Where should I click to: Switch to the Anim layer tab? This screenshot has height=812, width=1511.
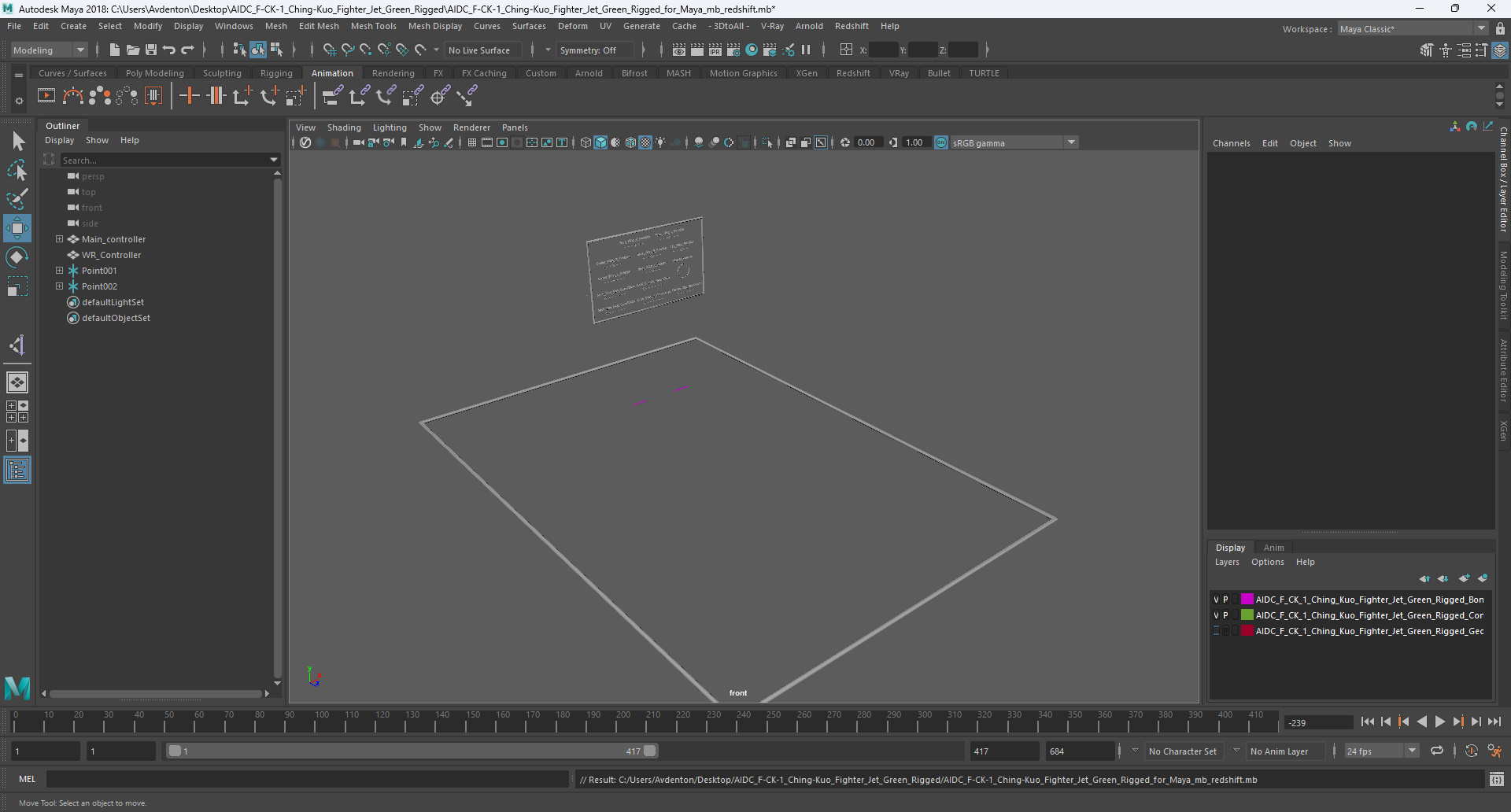[1273, 548]
